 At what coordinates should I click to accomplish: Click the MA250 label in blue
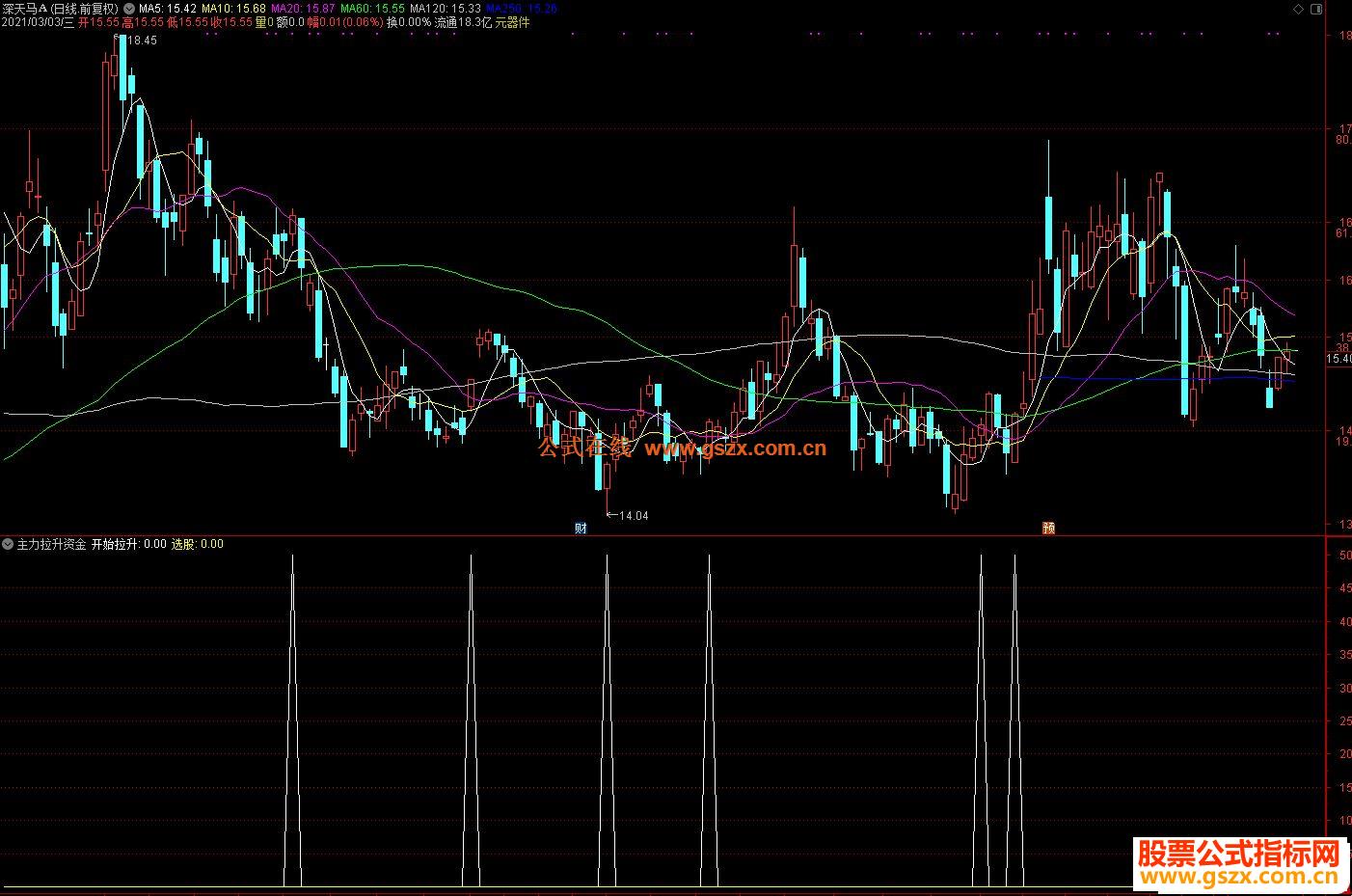pos(522,9)
